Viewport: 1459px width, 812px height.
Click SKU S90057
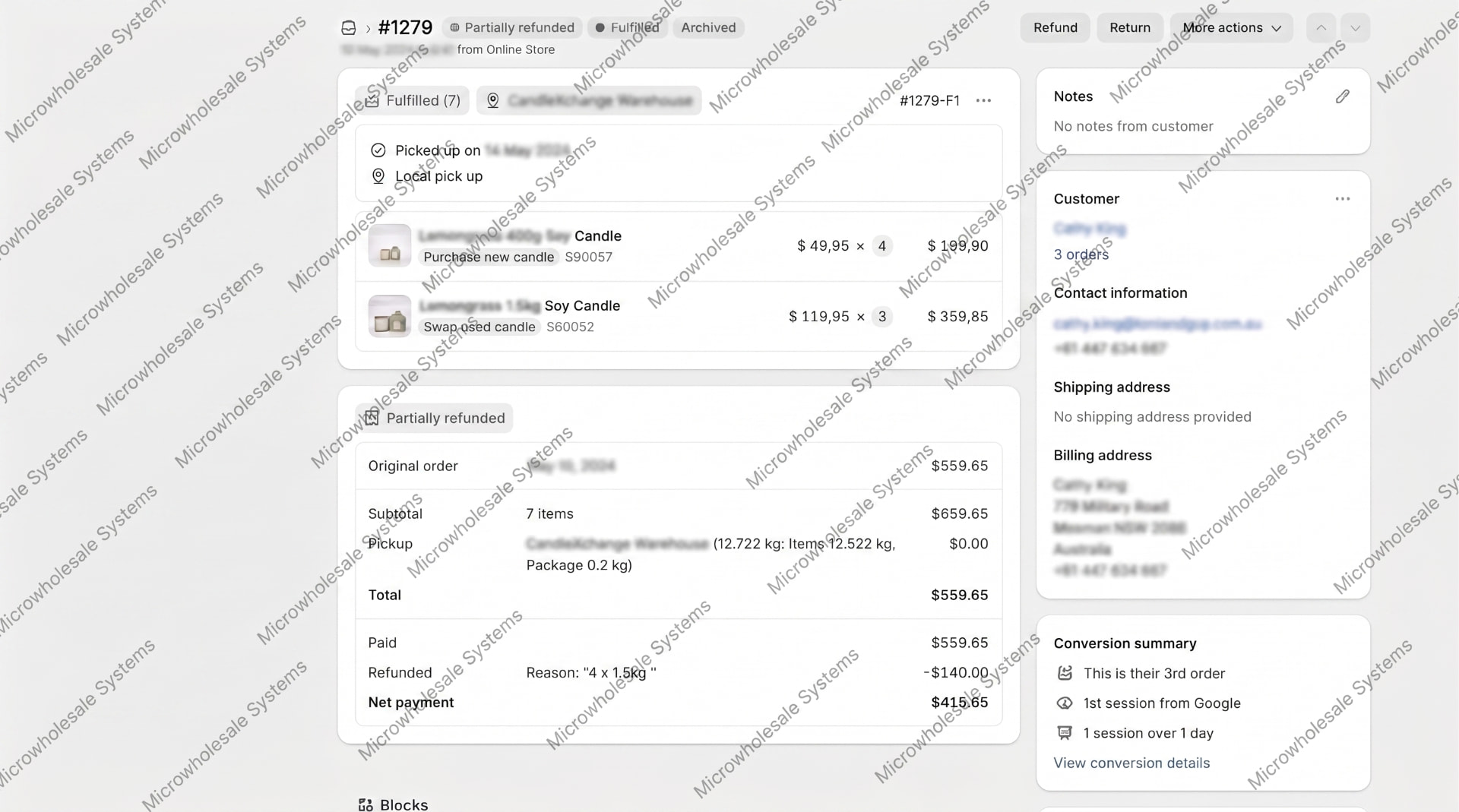(x=588, y=258)
